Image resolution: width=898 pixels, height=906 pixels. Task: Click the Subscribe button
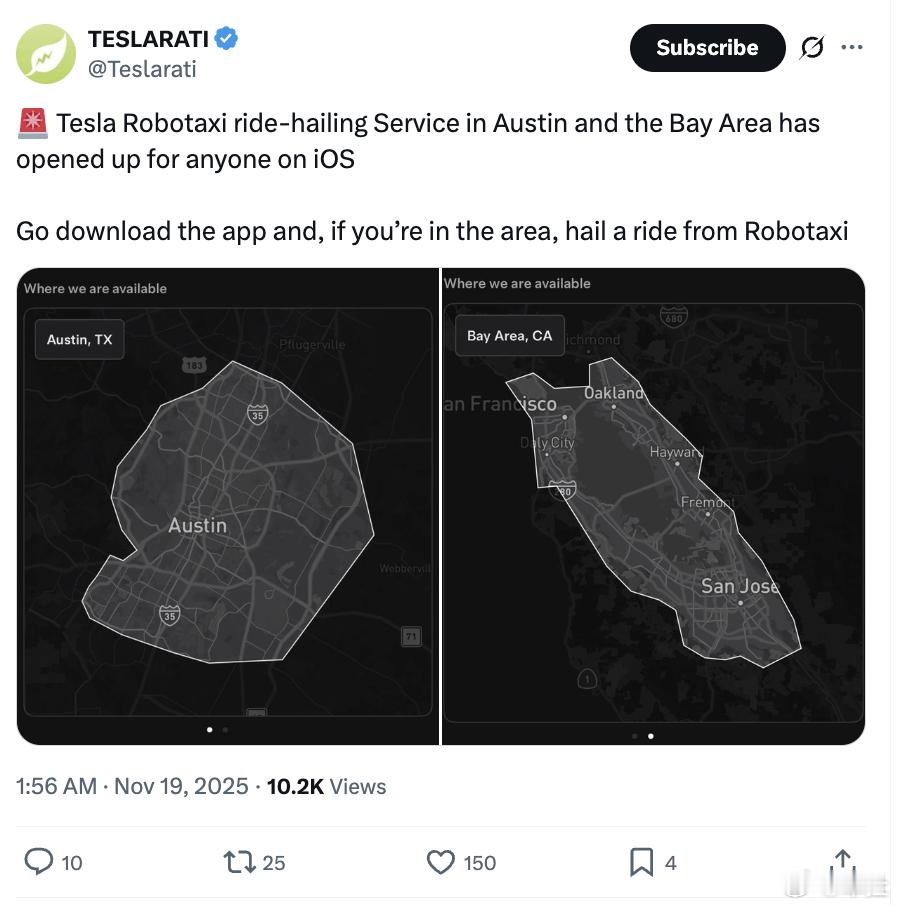707,48
